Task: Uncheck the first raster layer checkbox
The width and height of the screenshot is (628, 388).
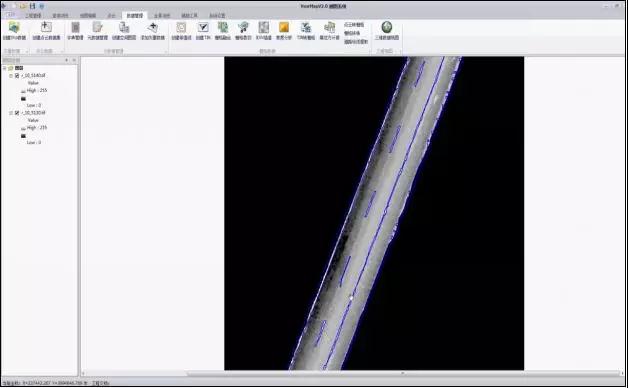Action: coord(17,76)
